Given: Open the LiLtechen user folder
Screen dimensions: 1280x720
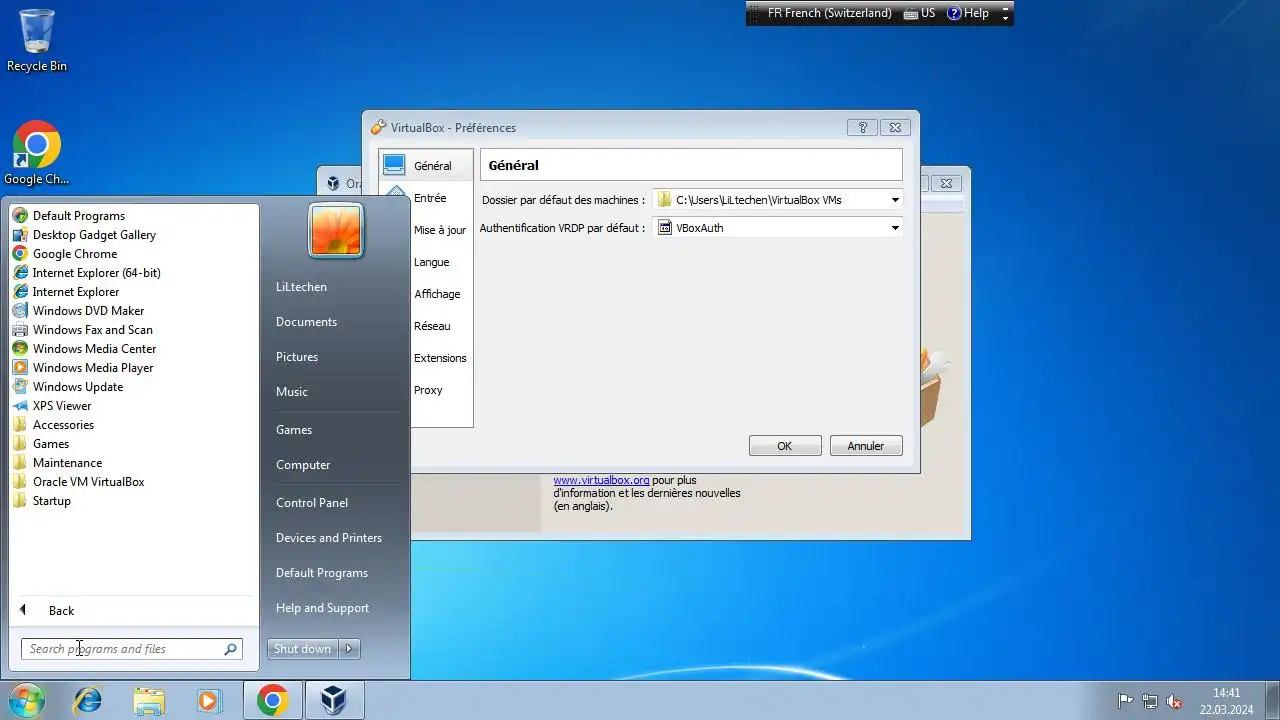Looking at the screenshot, I should tap(301, 287).
